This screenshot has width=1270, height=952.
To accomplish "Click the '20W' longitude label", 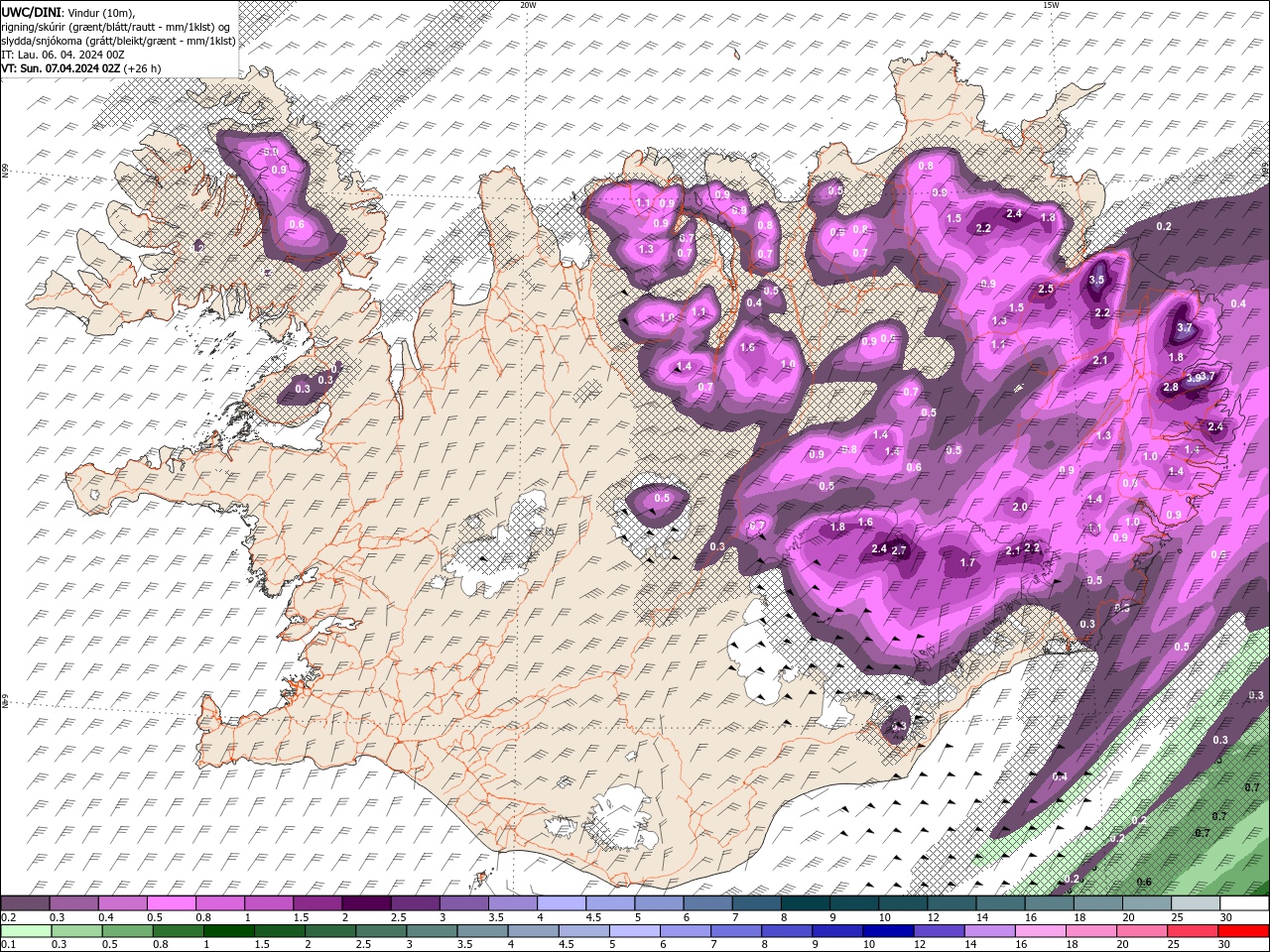I will (x=528, y=5).
